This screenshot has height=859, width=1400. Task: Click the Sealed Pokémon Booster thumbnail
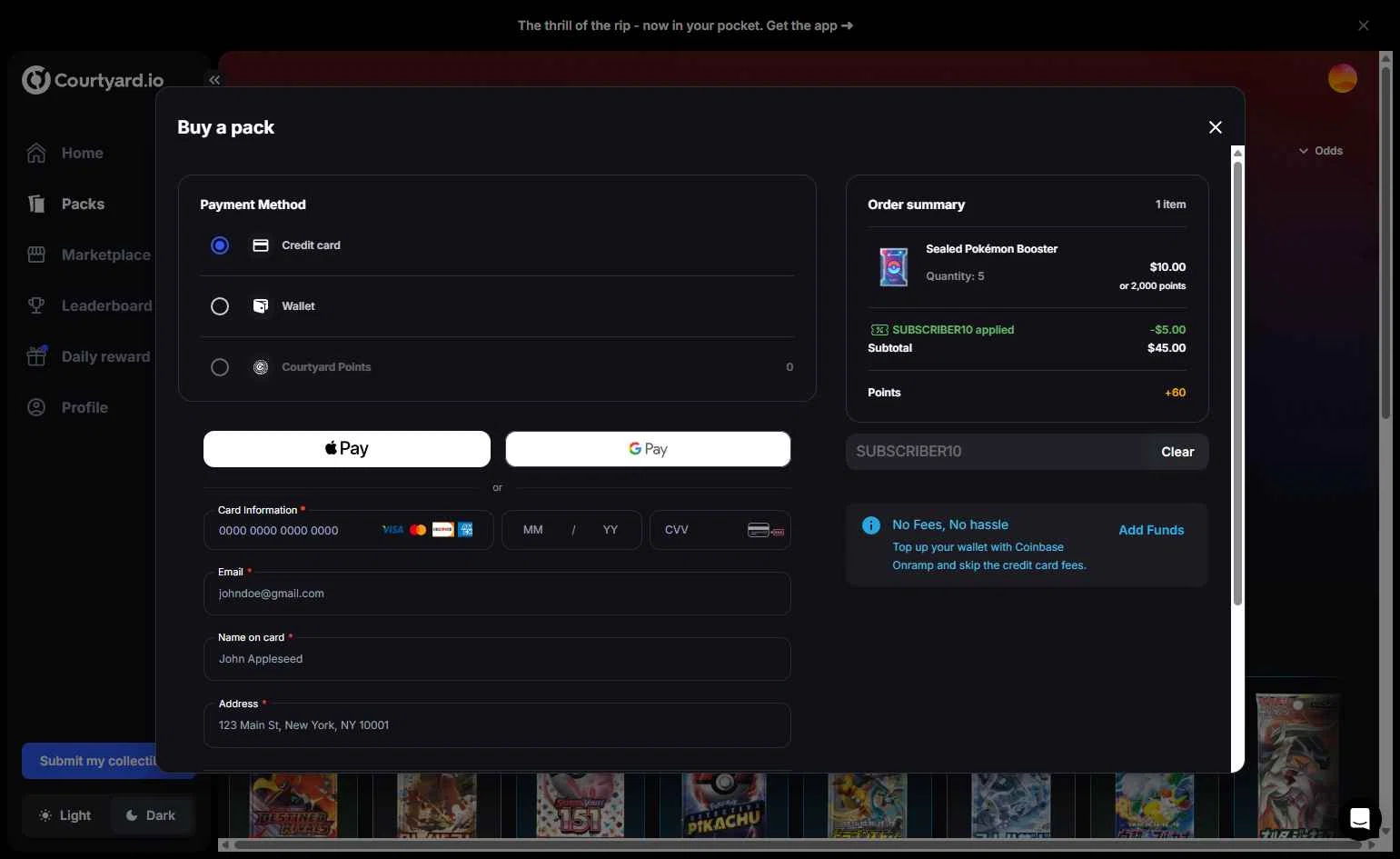(894, 267)
